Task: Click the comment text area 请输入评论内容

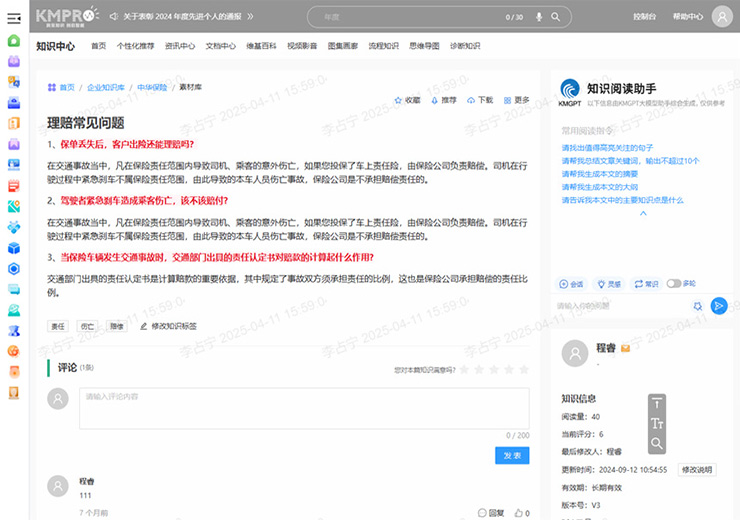Action: pyautogui.click(x=304, y=408)
